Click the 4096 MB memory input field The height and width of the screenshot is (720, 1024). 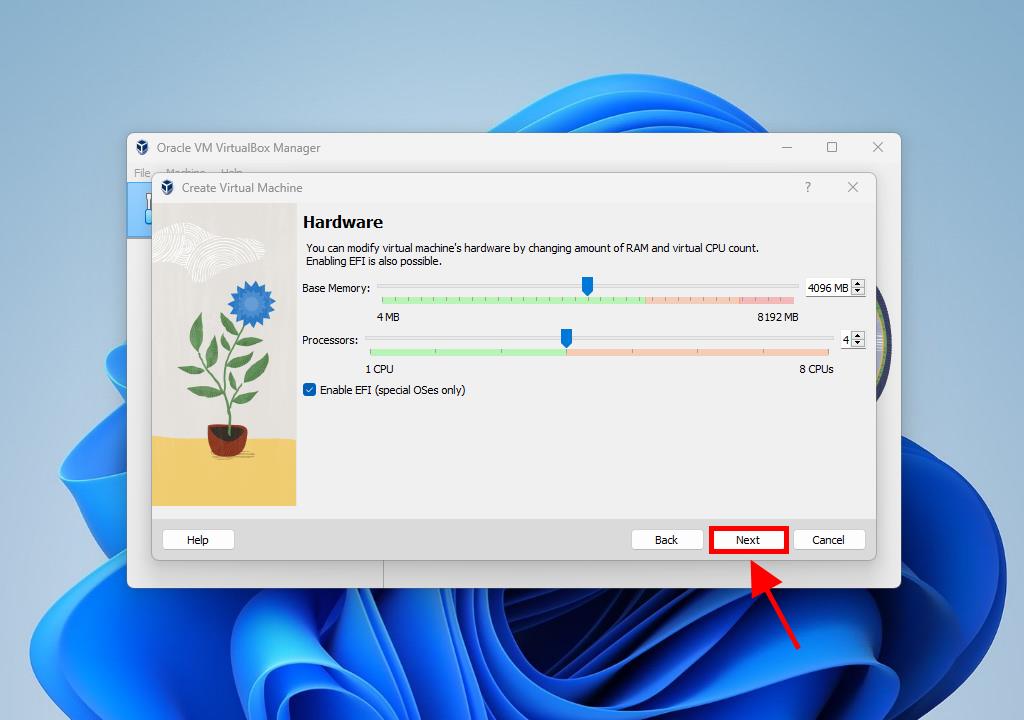coord(827,288)
